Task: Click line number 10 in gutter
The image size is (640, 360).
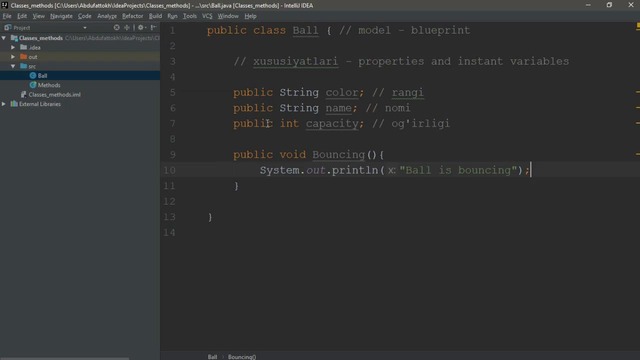Action: coord(169,170)
